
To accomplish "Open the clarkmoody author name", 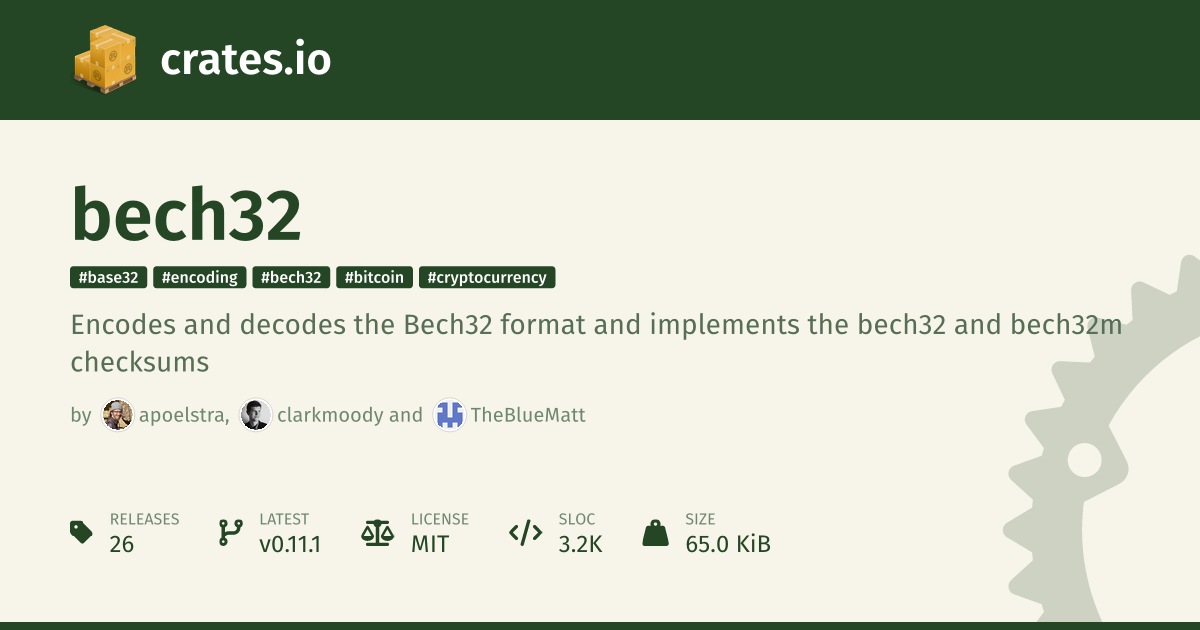I will click(x=329, y=415).
